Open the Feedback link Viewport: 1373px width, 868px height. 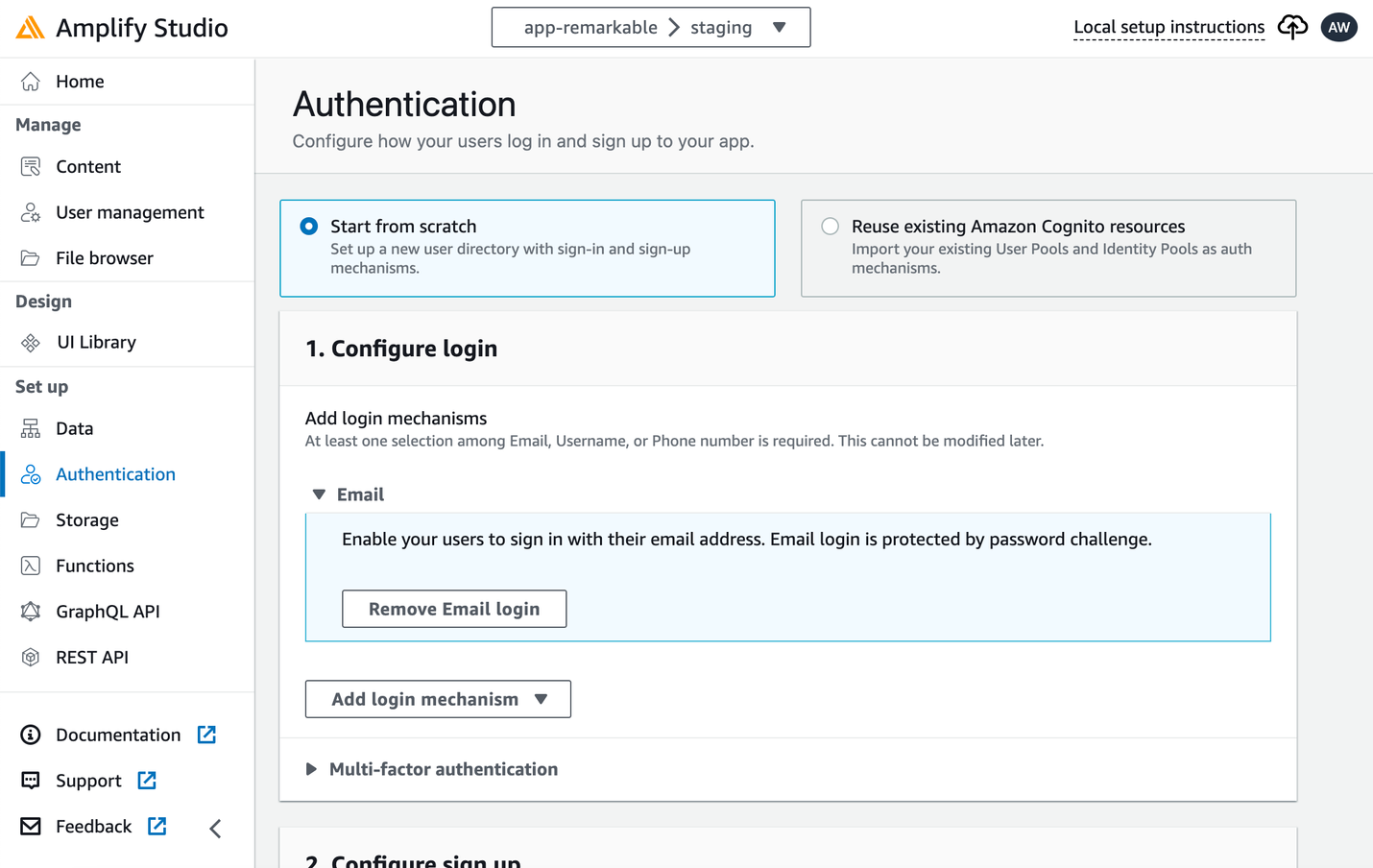coord(93,827)
